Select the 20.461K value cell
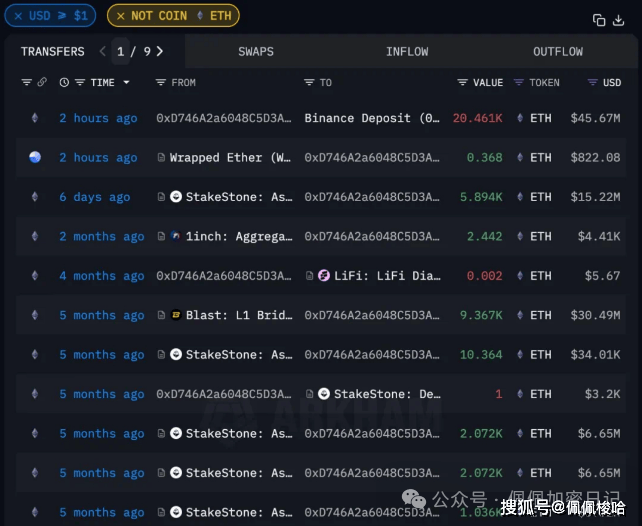Image resolution: width=642 pixels, height=526 pixels. [x=477, y=118]
